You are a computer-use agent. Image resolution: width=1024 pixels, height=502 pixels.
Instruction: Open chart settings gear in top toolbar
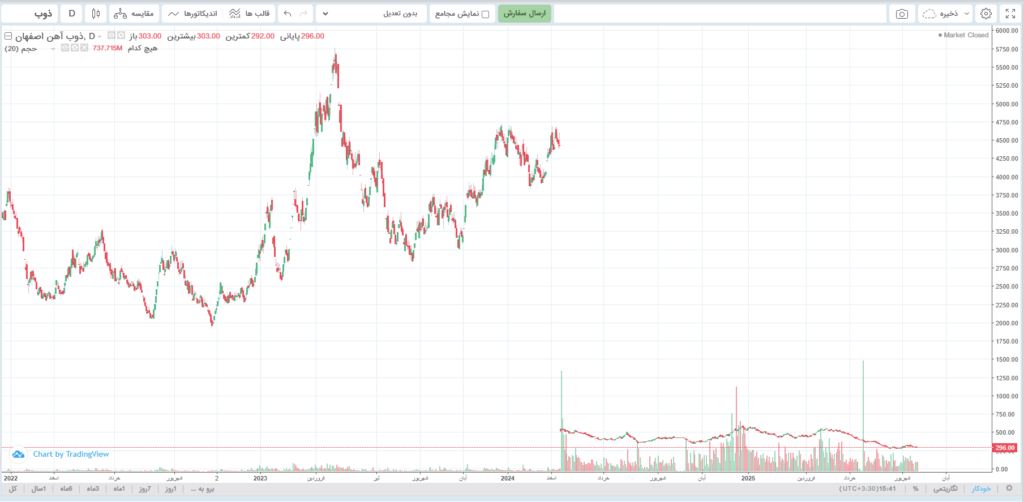click(x=986, y=14)
